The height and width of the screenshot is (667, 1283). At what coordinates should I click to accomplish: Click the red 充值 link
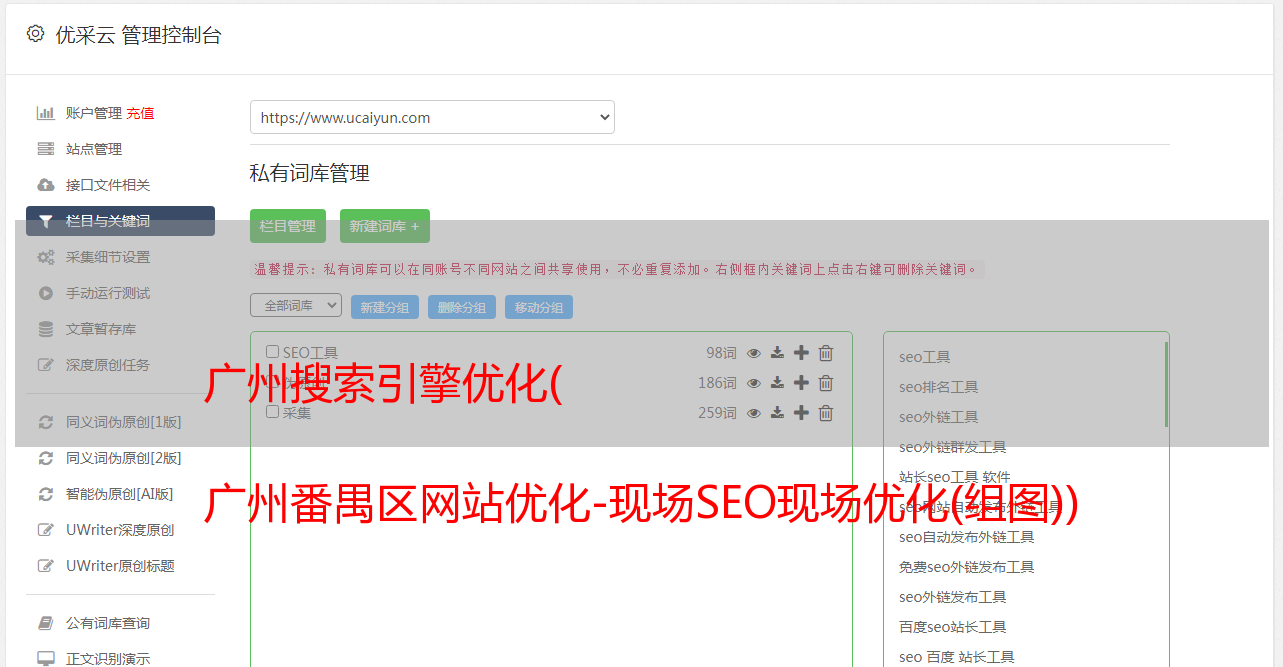pos(140,113)
